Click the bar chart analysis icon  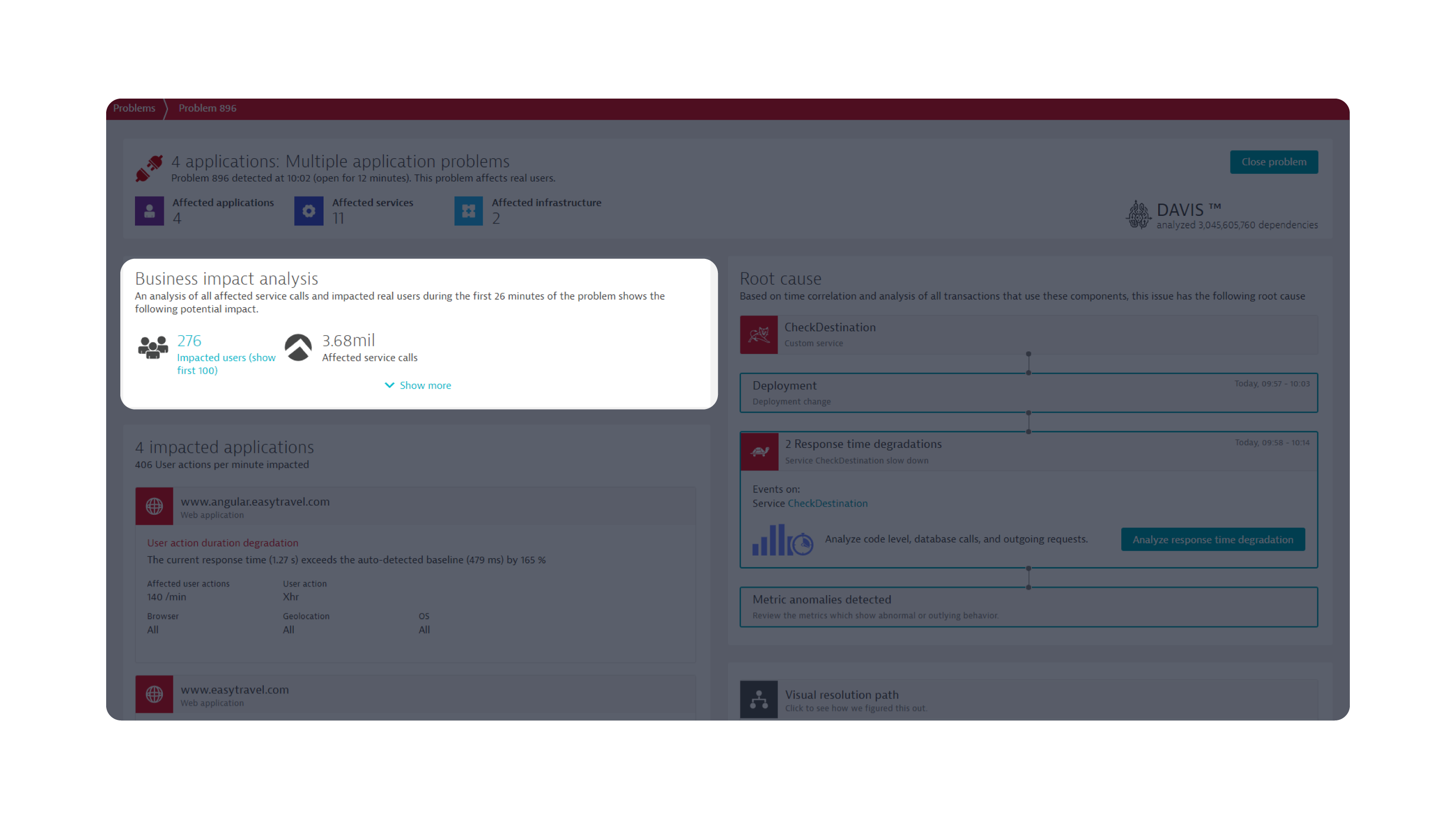pyautogui.click(x=782, y=540)
